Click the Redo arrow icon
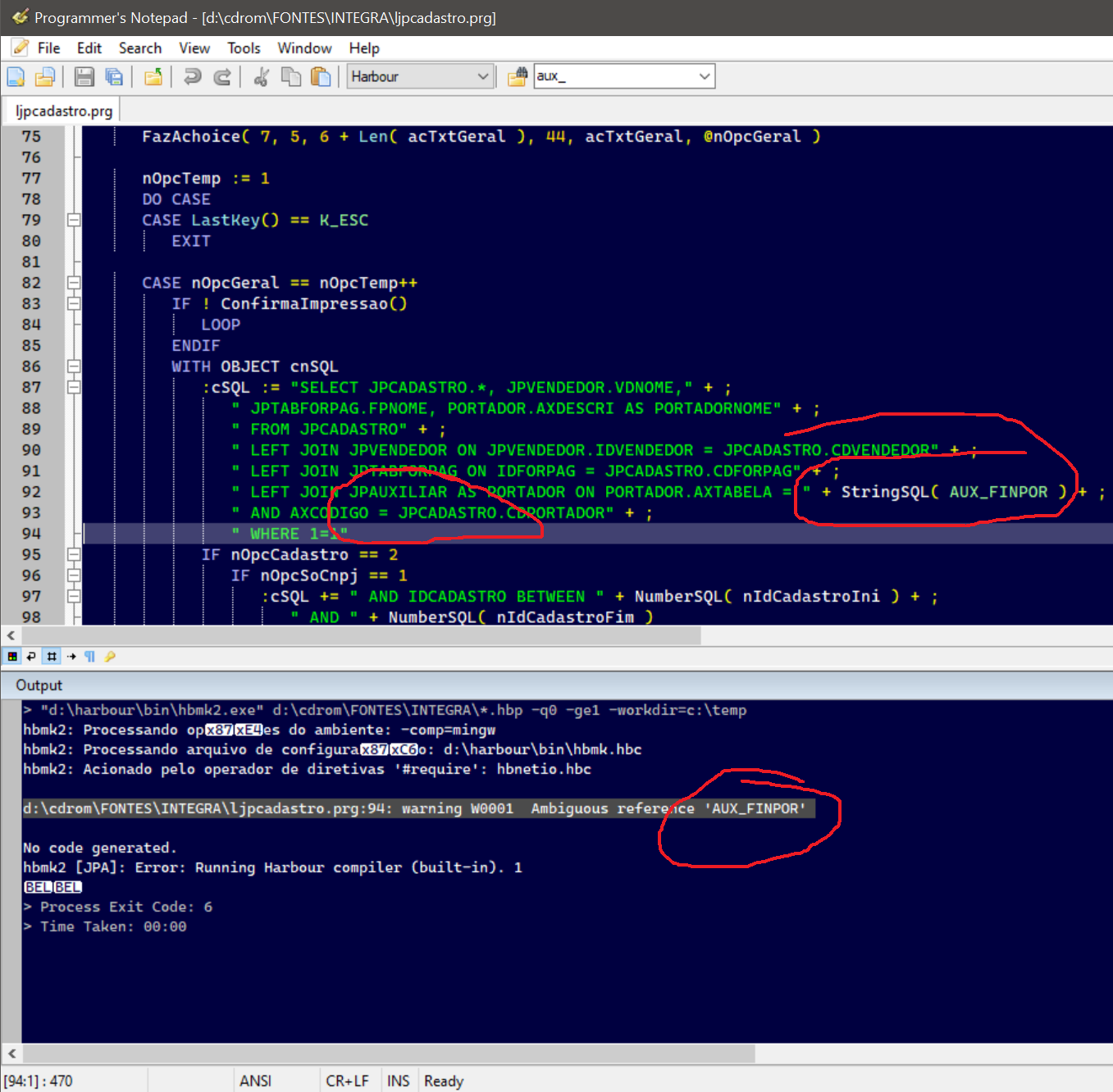The height and width of the screenshot is (1092, 1113). pyautogui.click(x=222, y=77)
